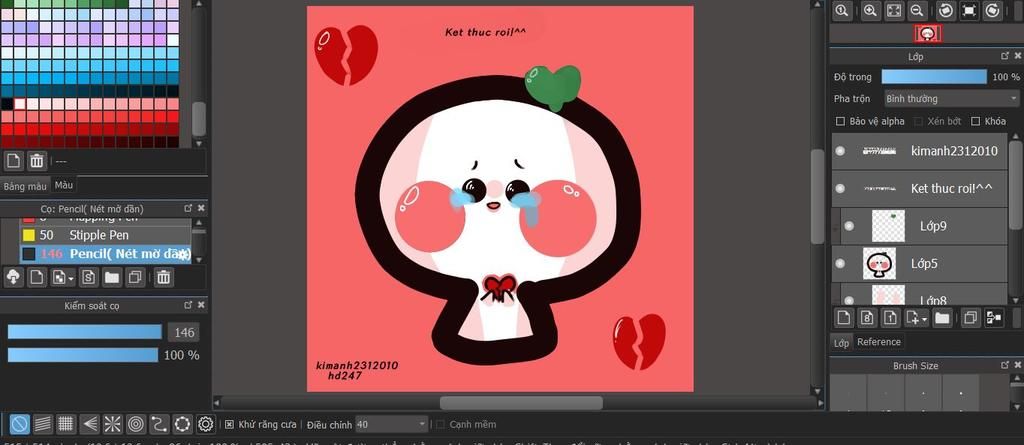Image resolution: width=1024 pixels, height=445 pixels.
Task: Add a script brush
Action: (89, 277)
